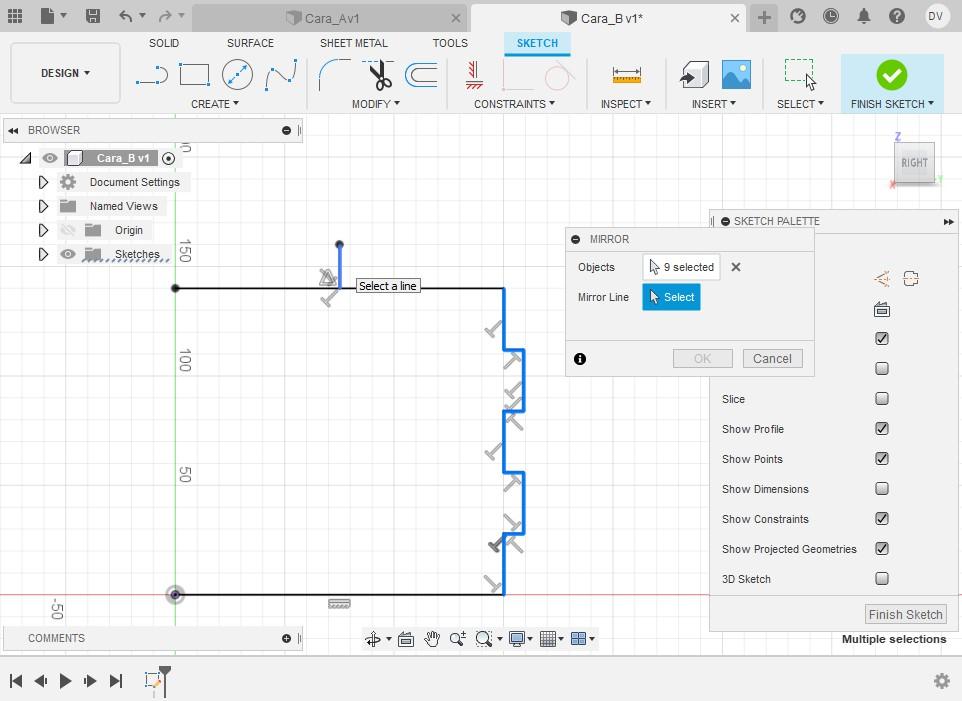Image resolution: width=962 pixels, height=701 pixels.
Task: Select the Circle tool
Action: coord(237,75)
